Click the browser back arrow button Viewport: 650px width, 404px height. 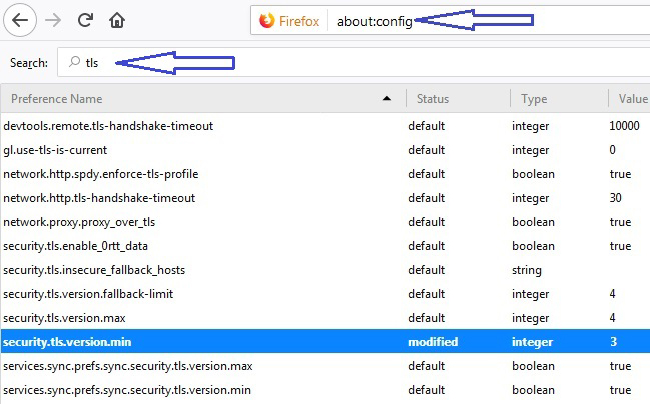click(x=20, y=20)
